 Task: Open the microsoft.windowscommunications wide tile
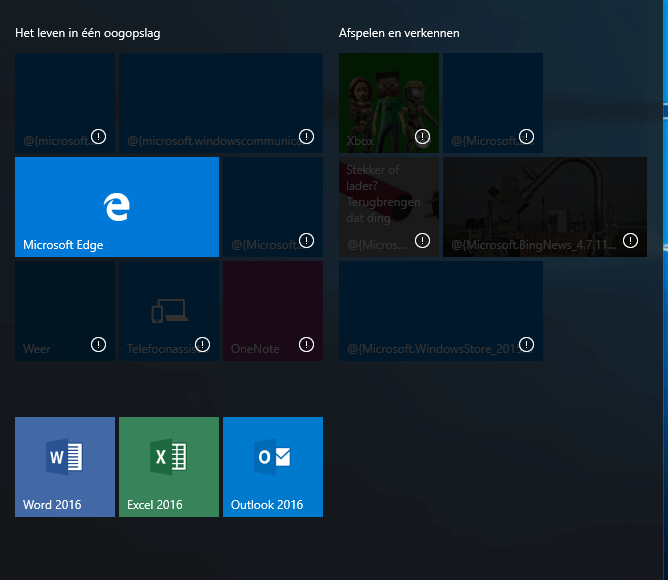pyautogui.click(x=221, y=103)
